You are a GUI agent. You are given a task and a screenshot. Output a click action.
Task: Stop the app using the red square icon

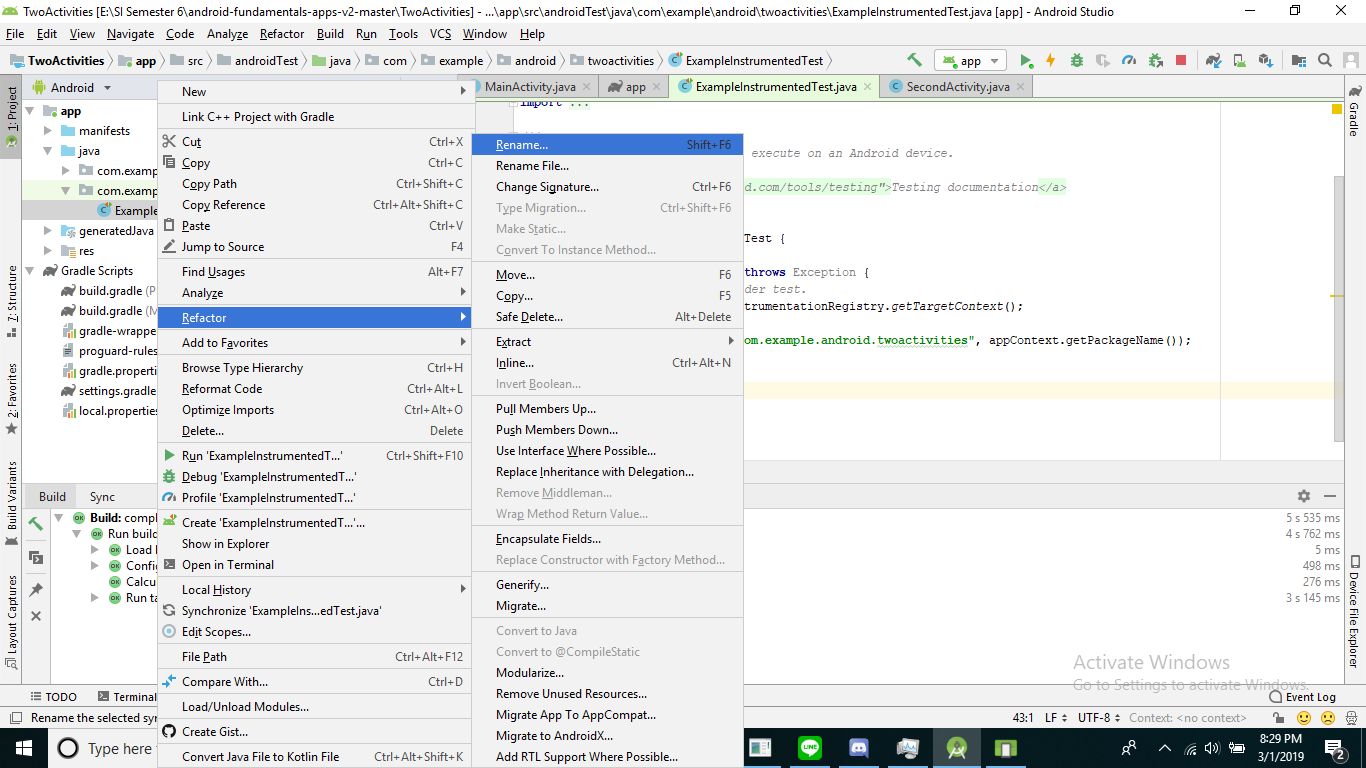point(1181,60)
